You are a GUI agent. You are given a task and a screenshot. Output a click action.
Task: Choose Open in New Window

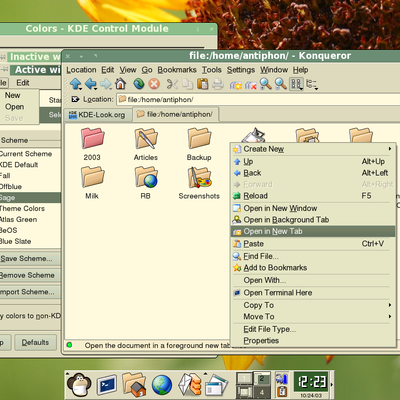313,208
